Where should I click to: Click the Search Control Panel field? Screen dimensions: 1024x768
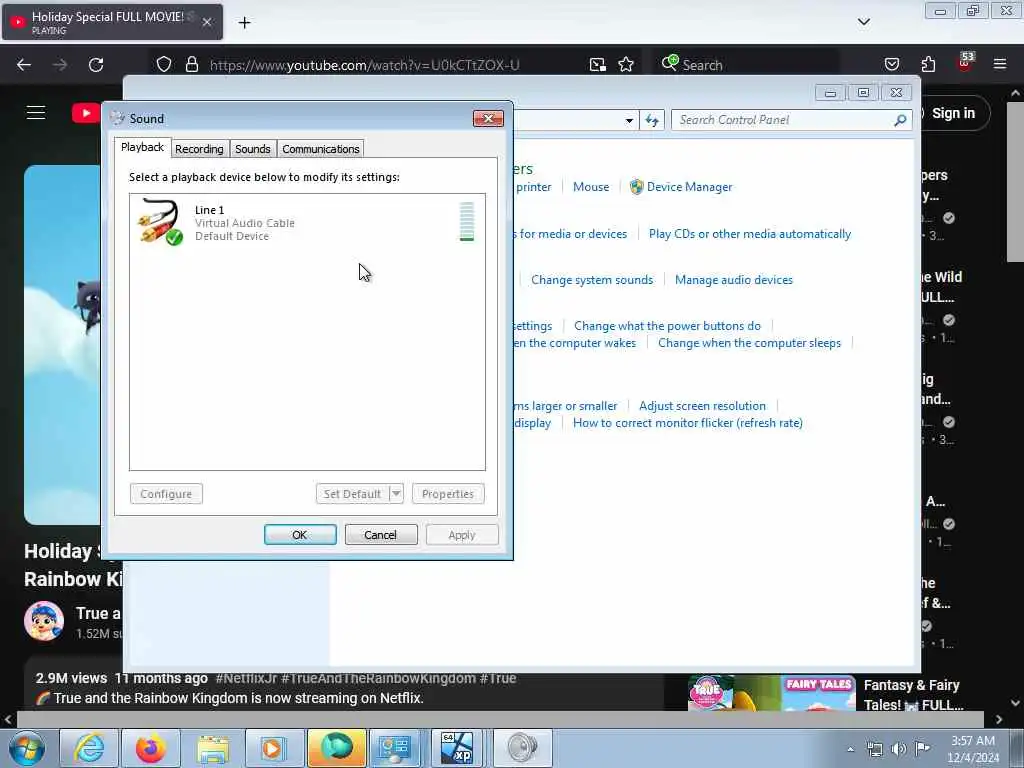(x=784, y=120)
